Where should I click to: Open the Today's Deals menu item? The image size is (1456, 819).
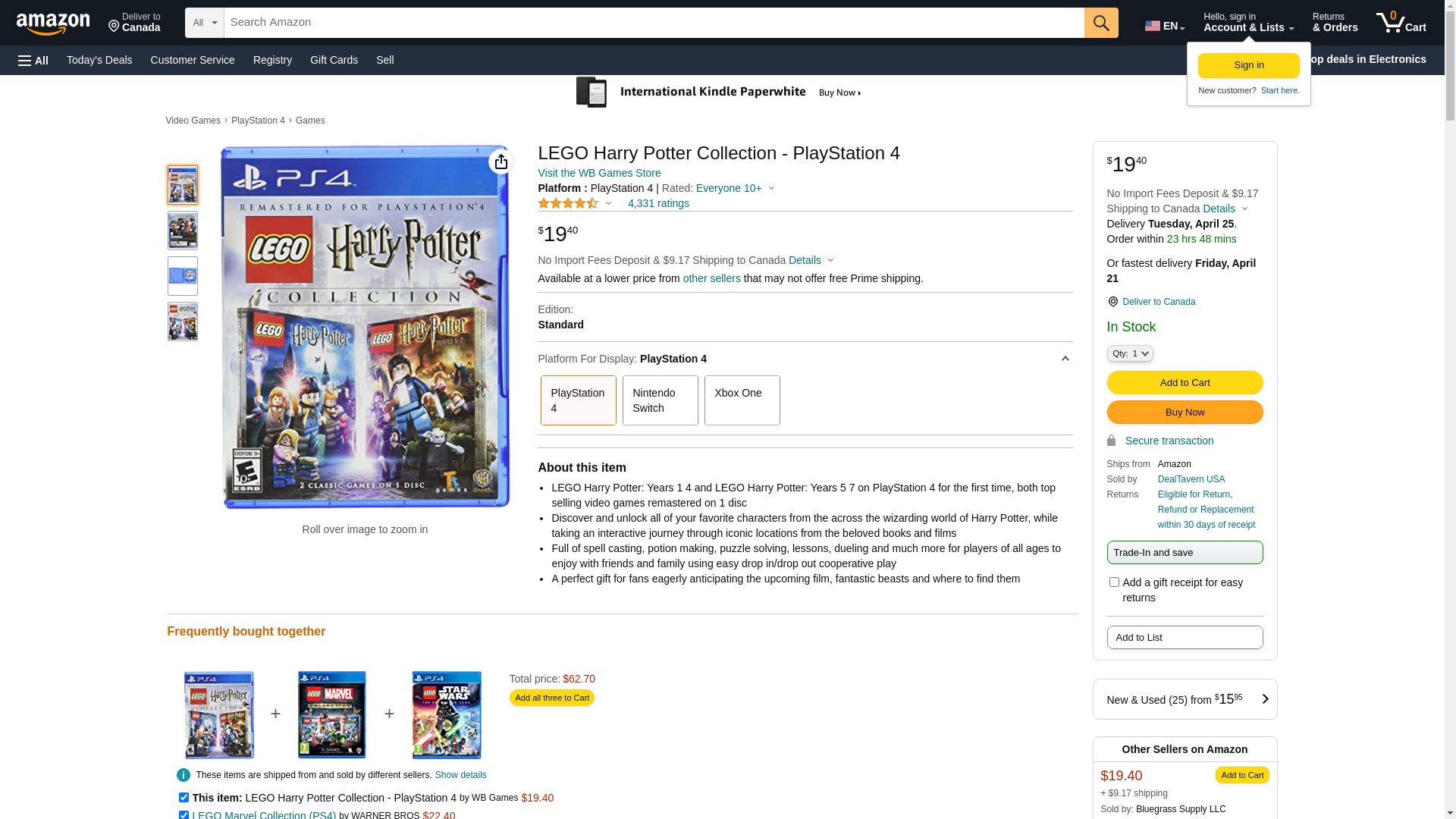(x=99, y=60)
